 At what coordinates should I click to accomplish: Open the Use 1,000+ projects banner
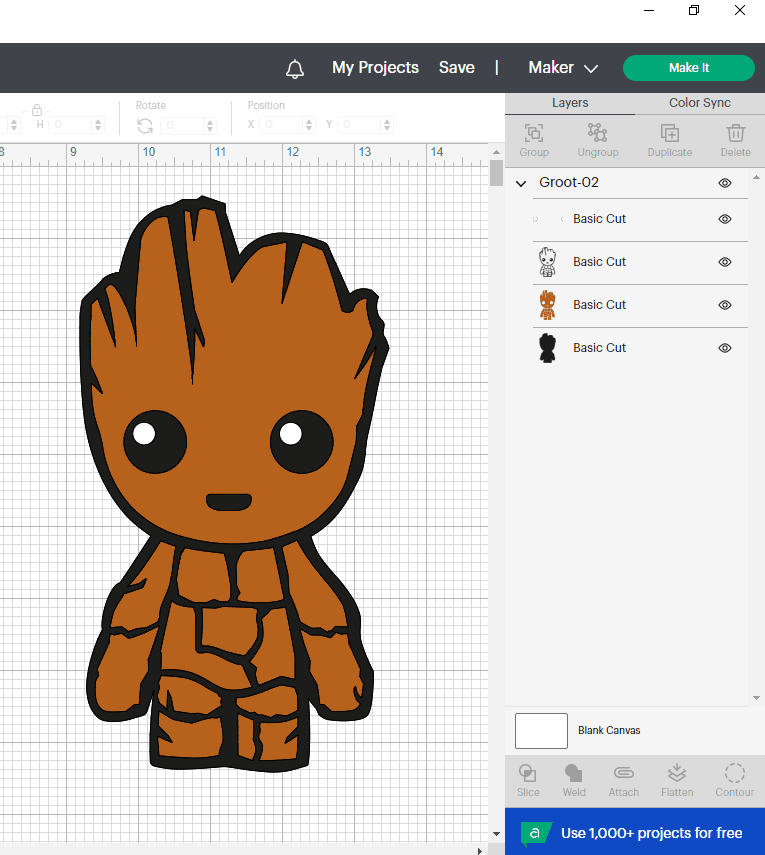[x=635, y=832]
